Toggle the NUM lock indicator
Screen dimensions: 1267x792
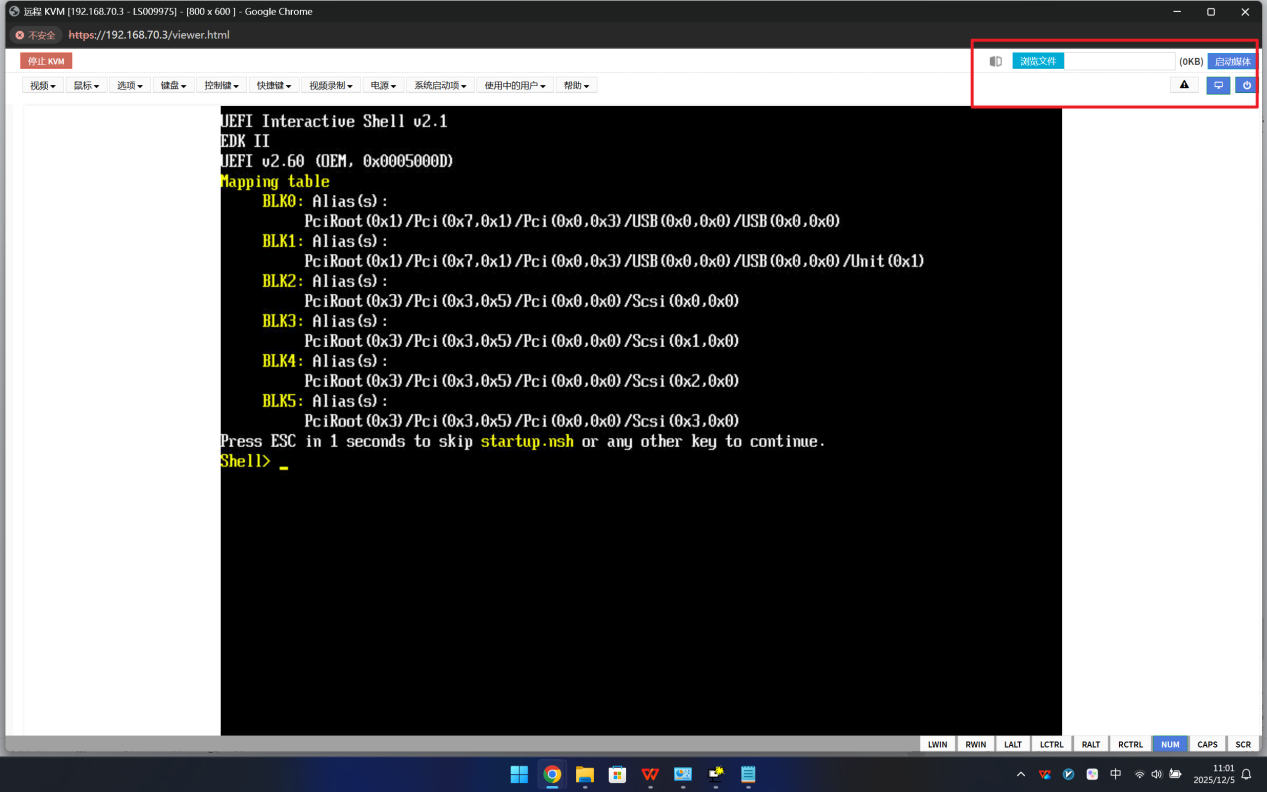coord(1170,744)
